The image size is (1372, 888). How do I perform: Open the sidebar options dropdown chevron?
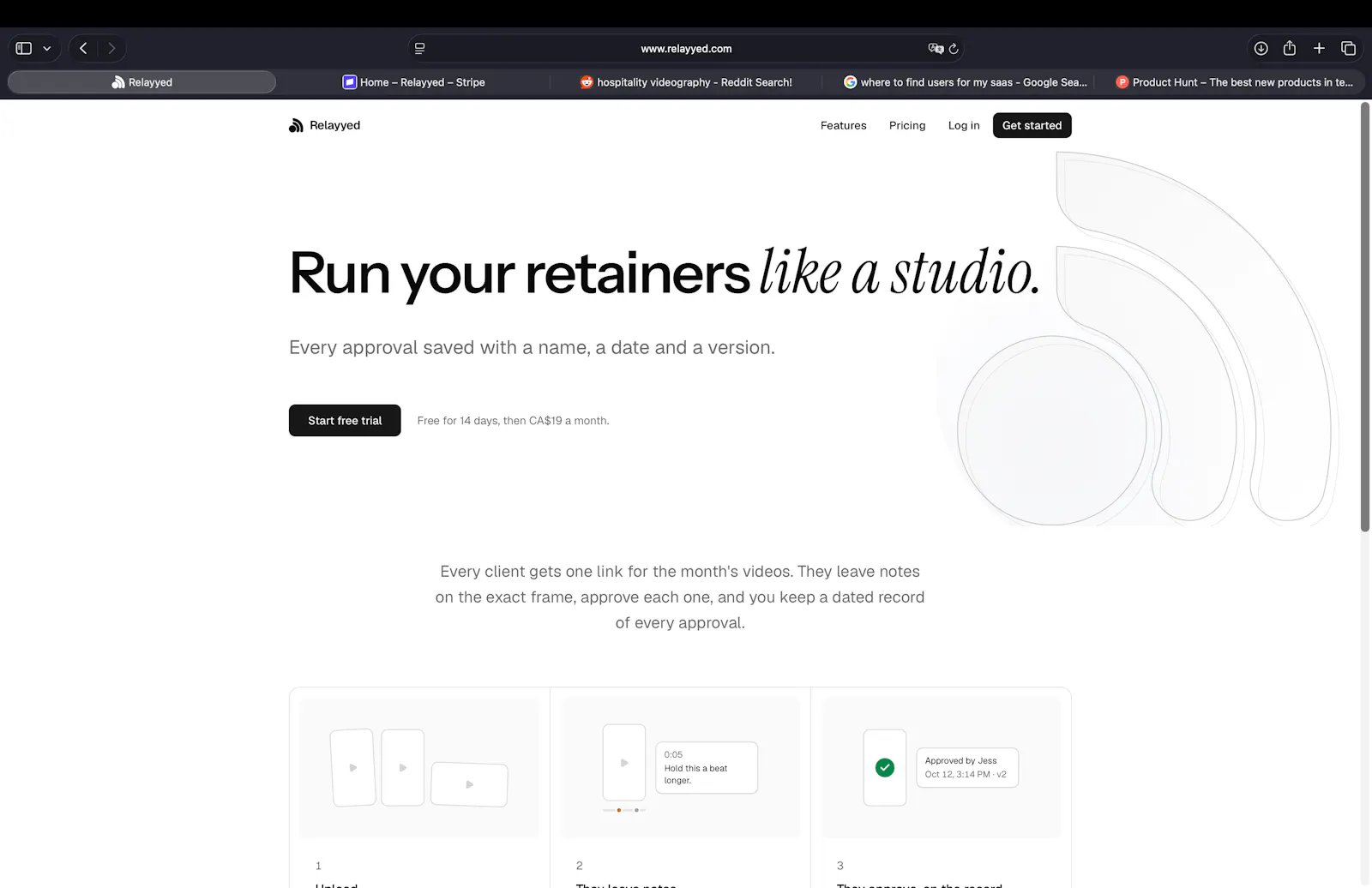click(x=47, y=49)
